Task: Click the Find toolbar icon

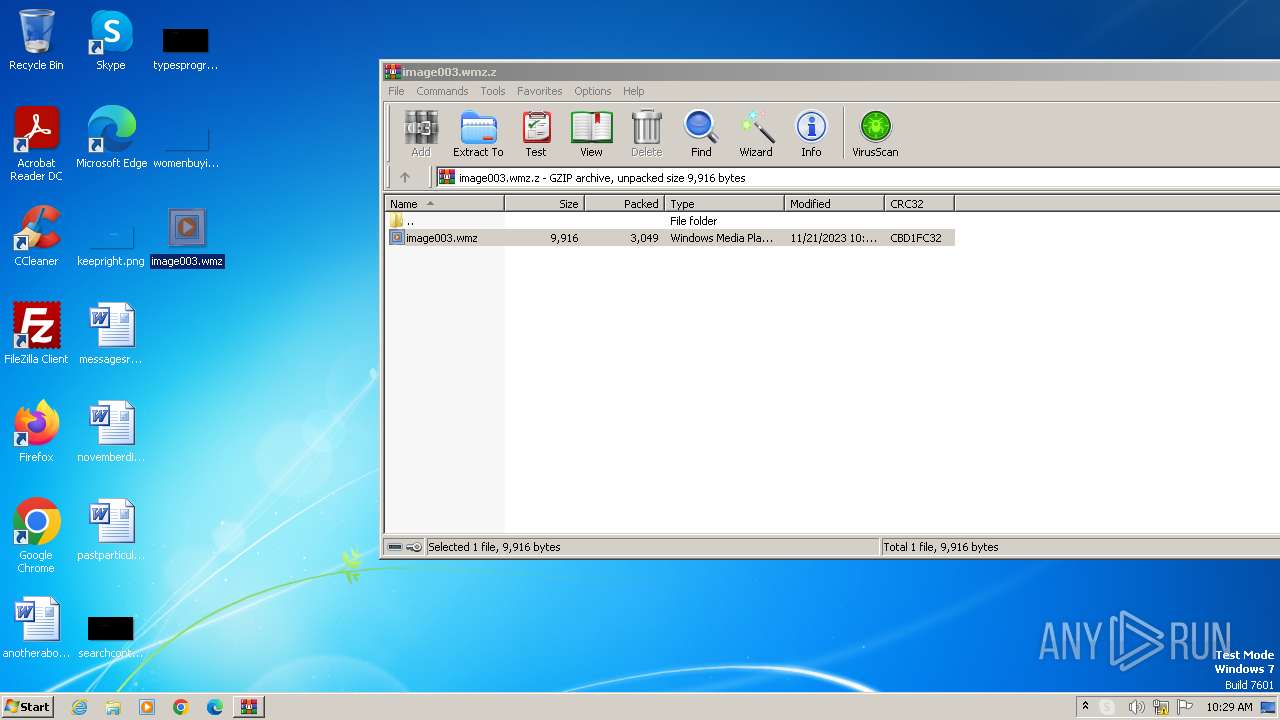Action: tap(701, 134)
